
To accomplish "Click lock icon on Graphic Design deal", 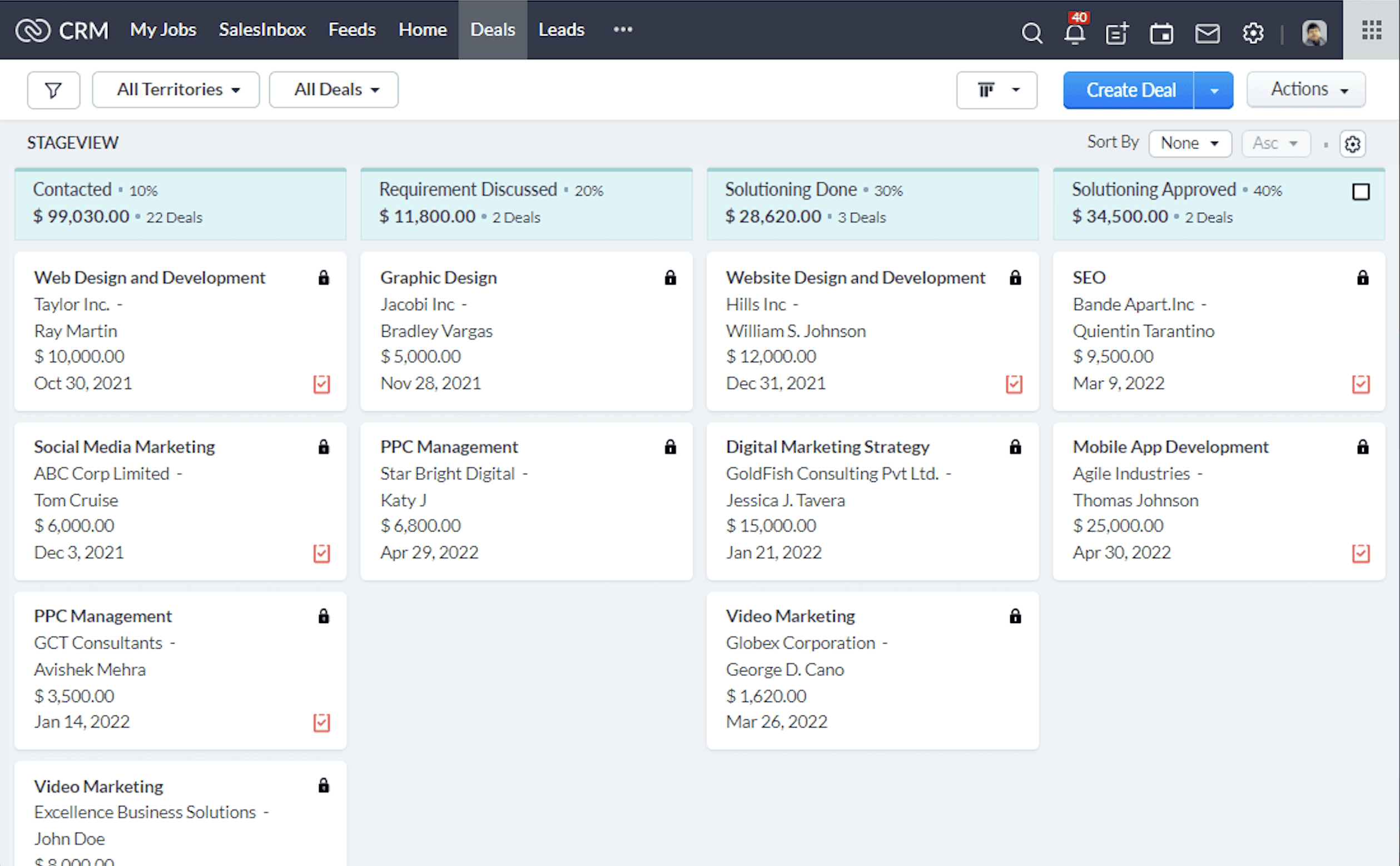I will tap(670, 278).
